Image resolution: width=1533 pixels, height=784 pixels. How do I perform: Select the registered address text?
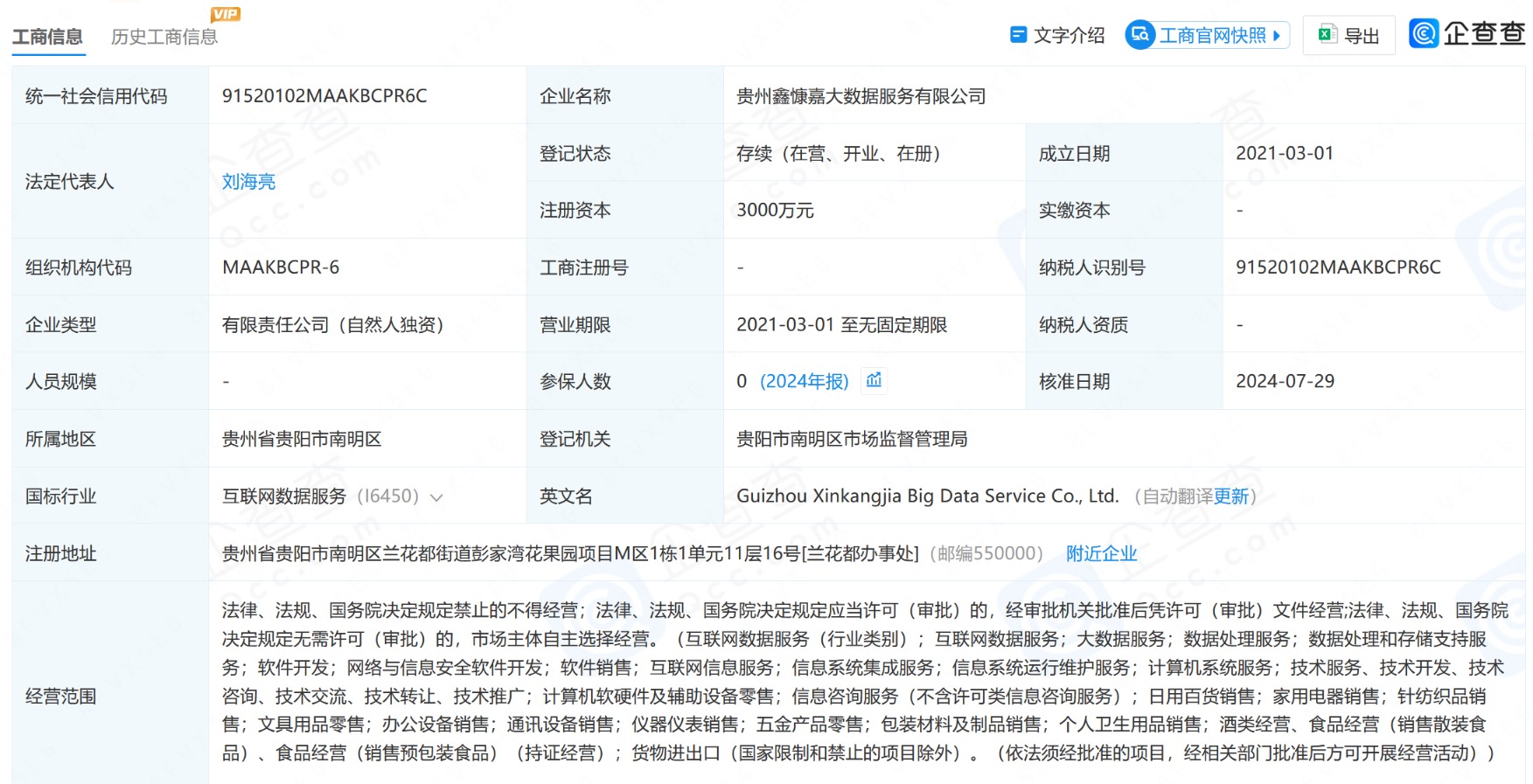570,553
